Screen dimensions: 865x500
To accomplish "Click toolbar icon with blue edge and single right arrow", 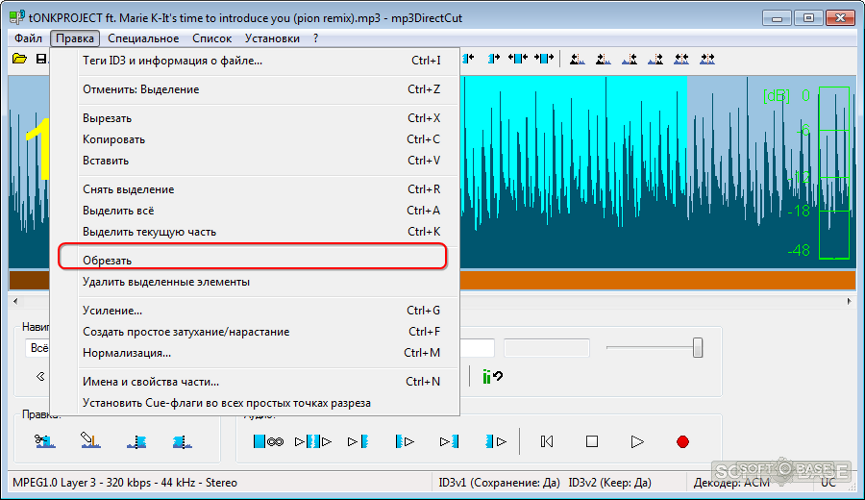I will click(x=493, y=58).
